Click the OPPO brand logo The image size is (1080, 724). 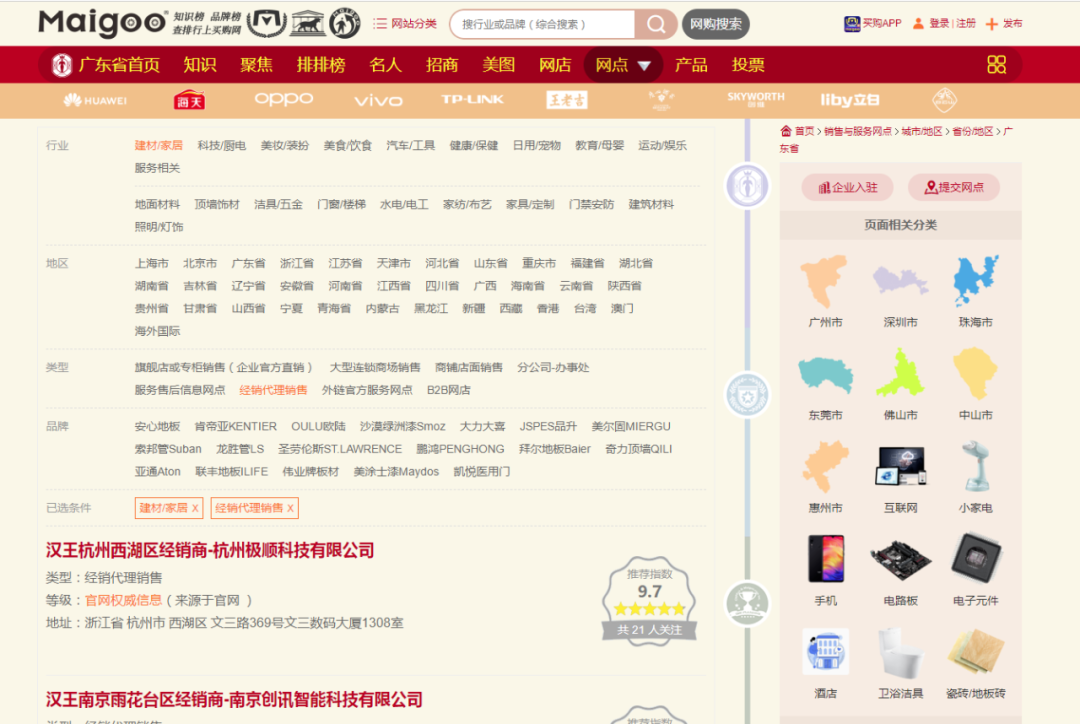tap(284, 99)
